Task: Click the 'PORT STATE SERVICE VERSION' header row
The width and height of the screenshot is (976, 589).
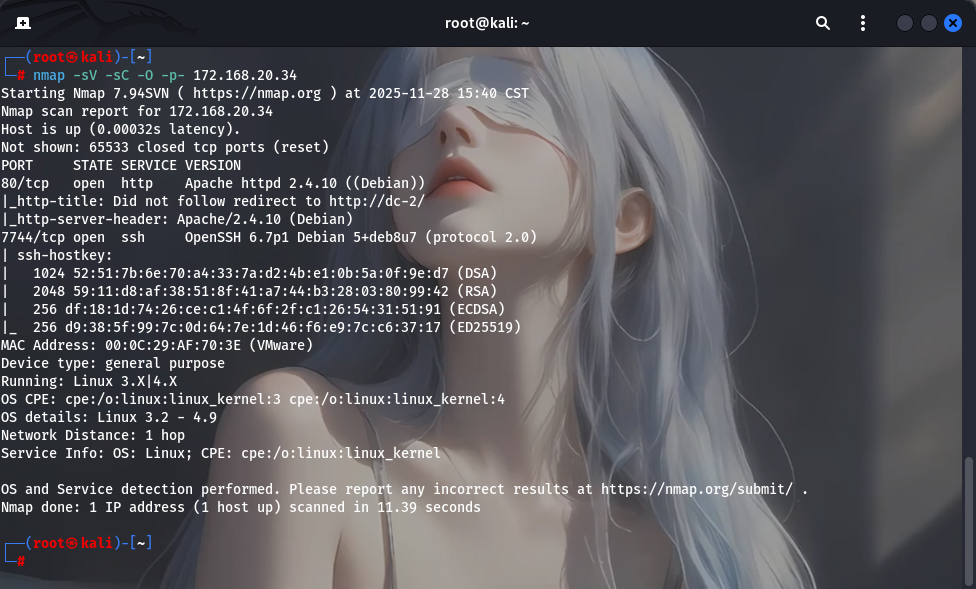Action: pos(121,166)
